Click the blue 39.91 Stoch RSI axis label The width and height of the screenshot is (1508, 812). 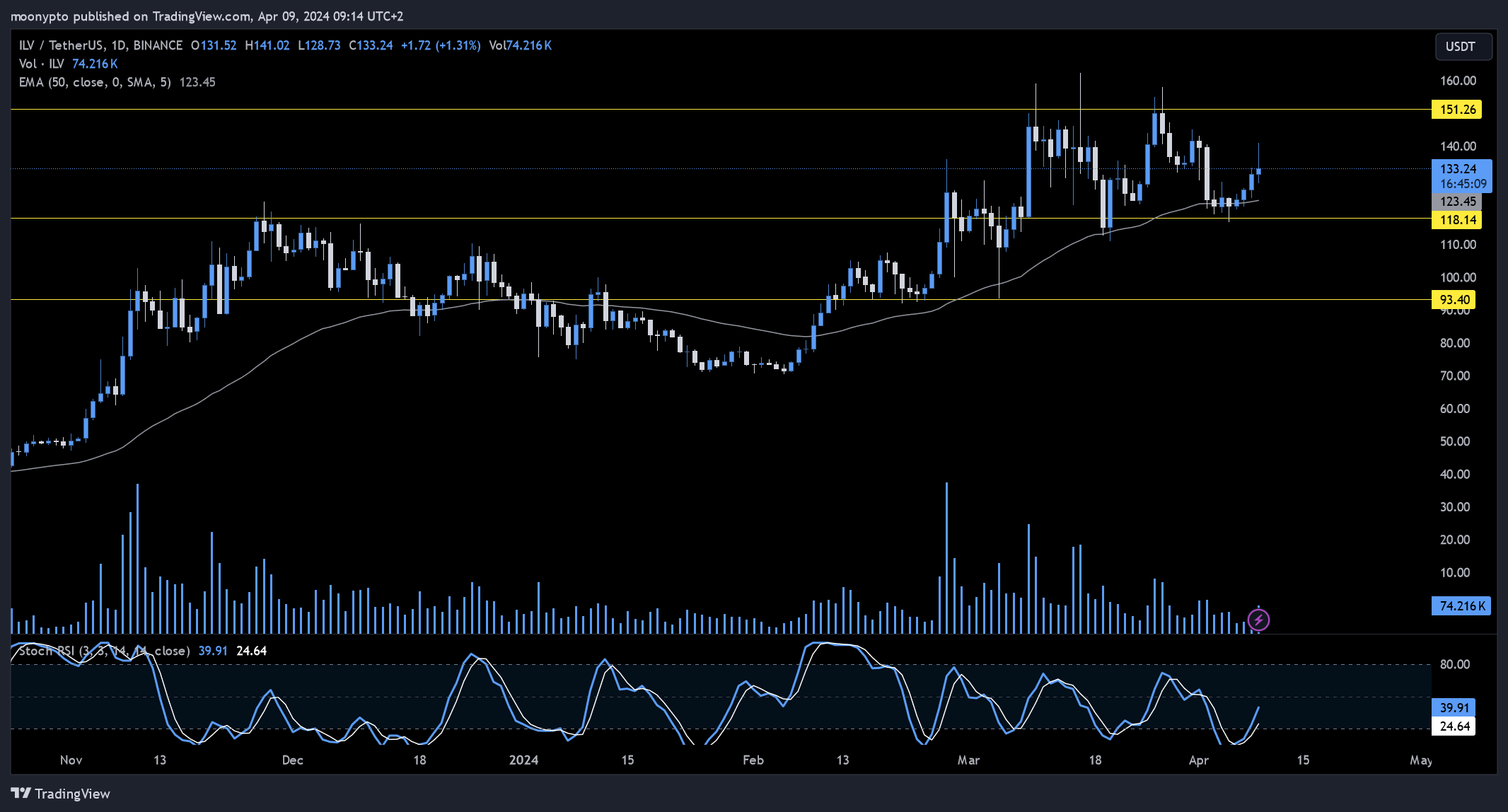[1454, 708]
